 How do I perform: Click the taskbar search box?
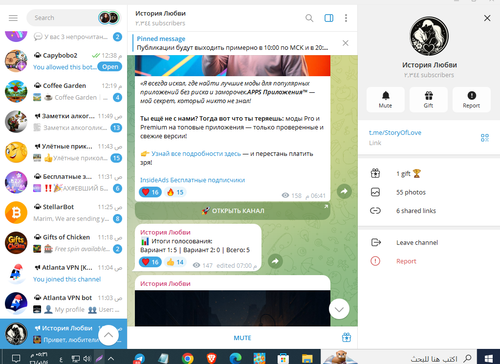click(398, 358)
